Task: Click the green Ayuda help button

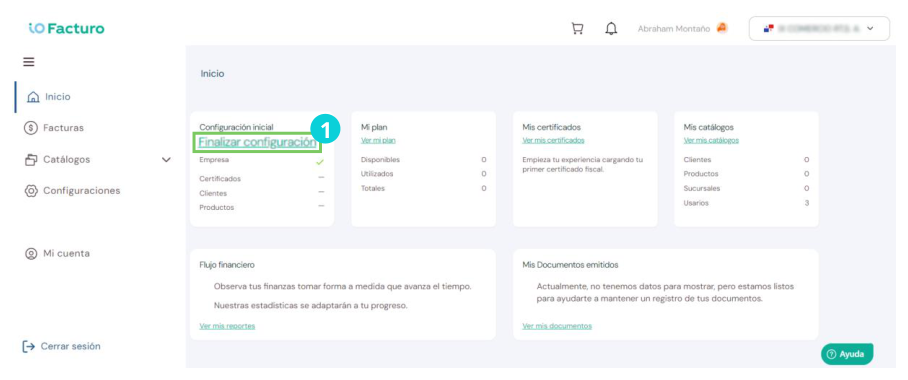Action: pyautogui.click(x=847, y=355)
